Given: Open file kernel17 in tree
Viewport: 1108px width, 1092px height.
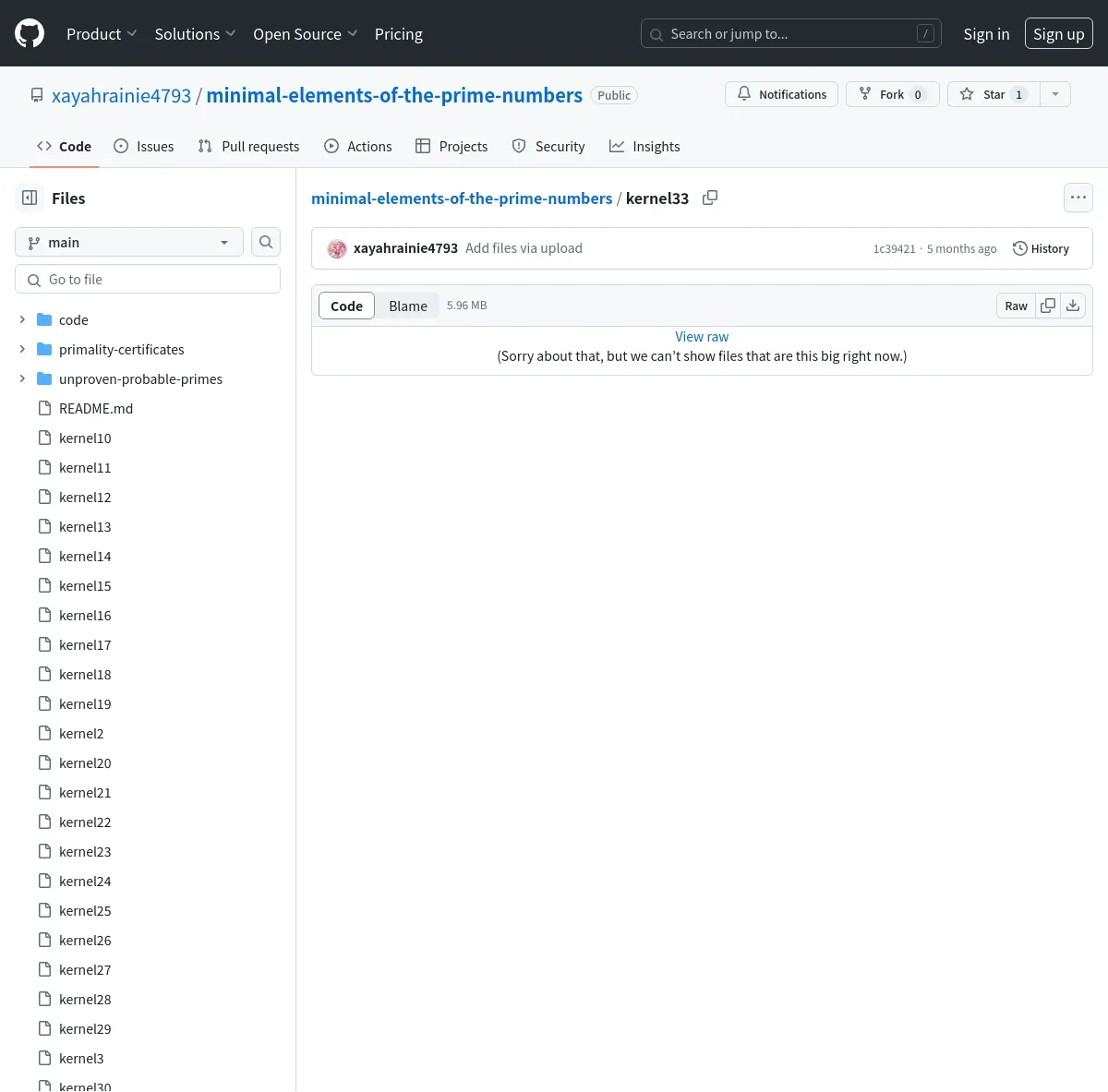Looking at the screenshot, I should 85,644.
